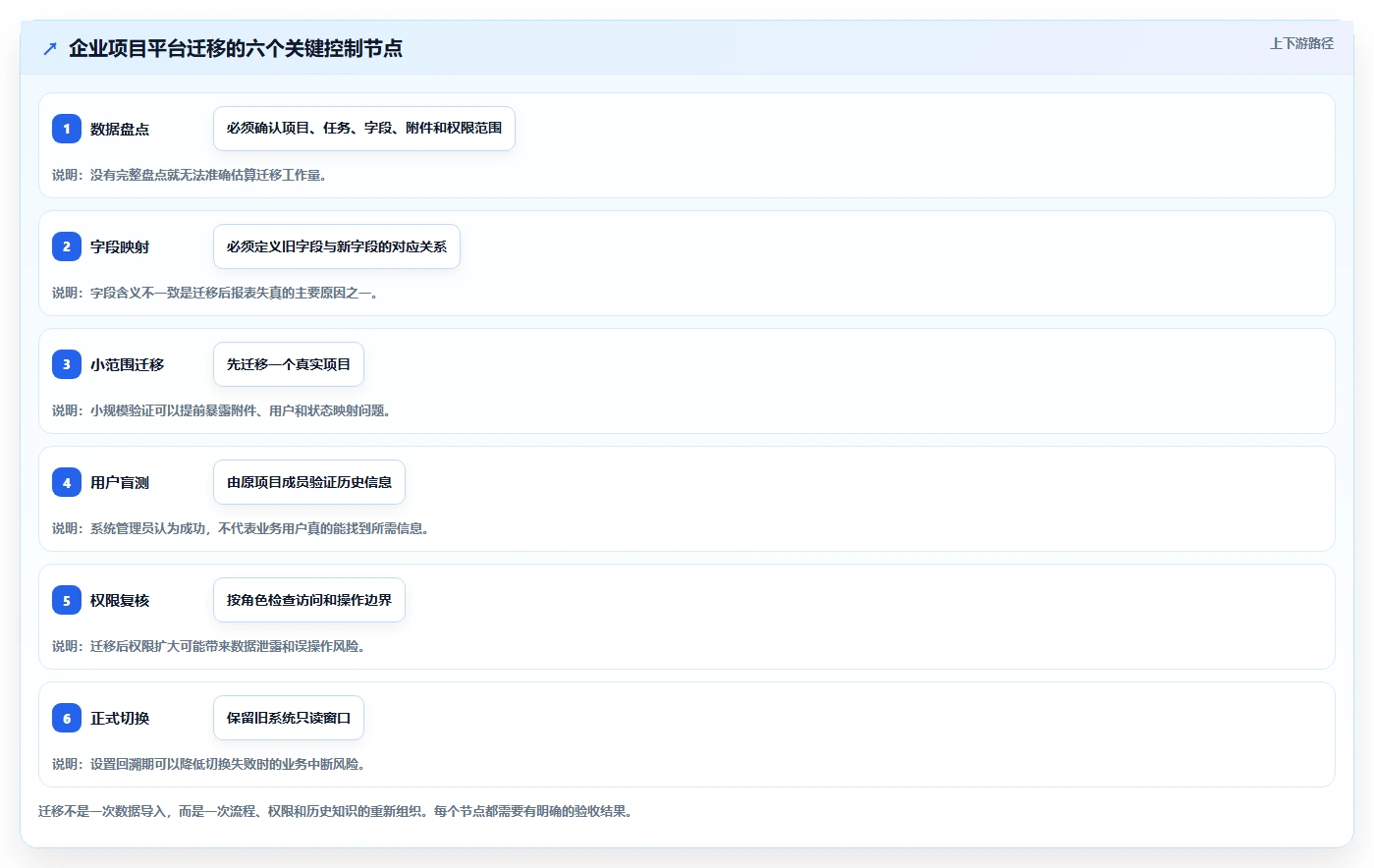1374x868 pixels.
Task: Select the 用户盲测 step title
Action: (120, 482)
